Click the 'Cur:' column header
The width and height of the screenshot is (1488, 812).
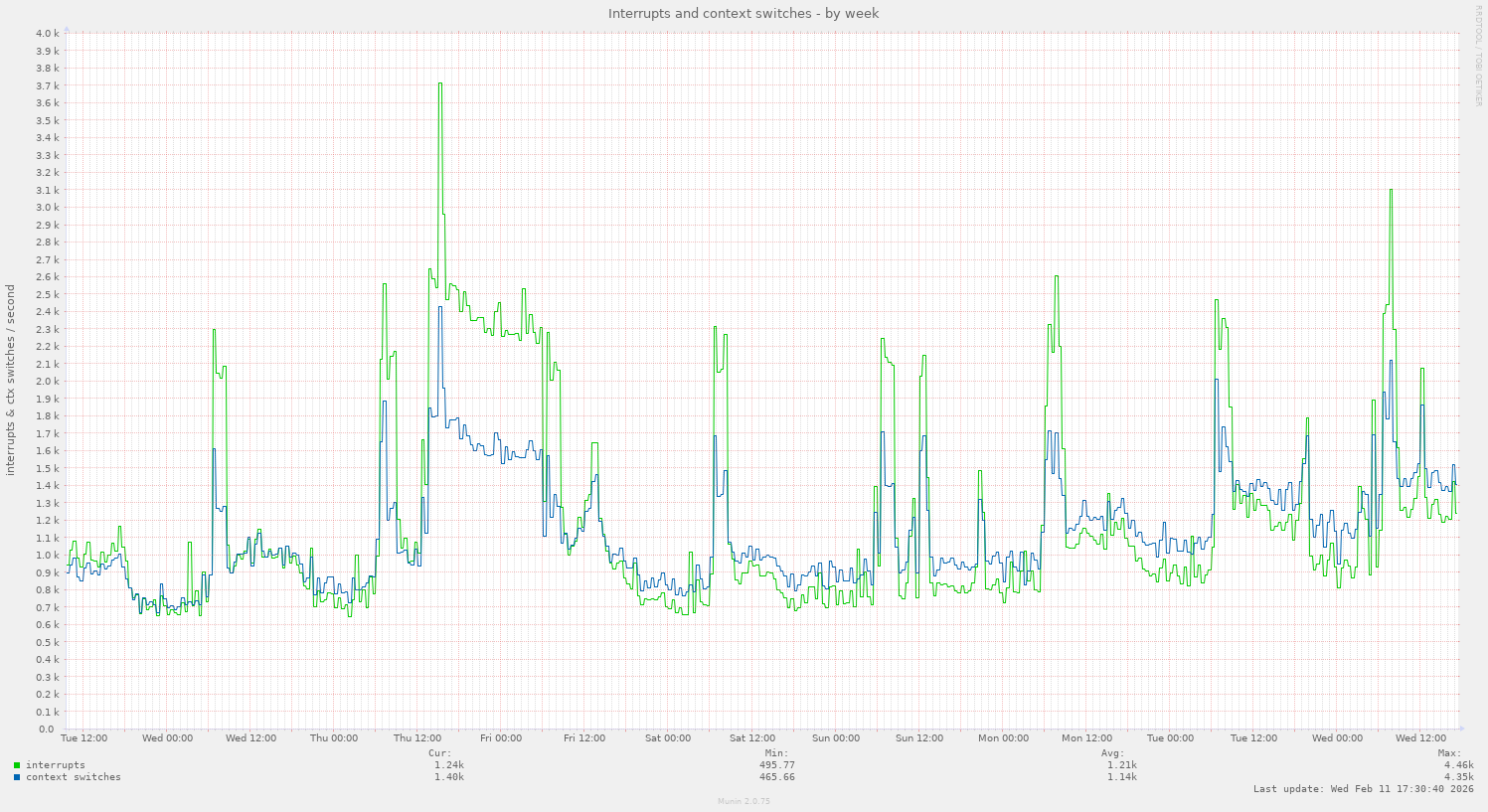(442, 753)
